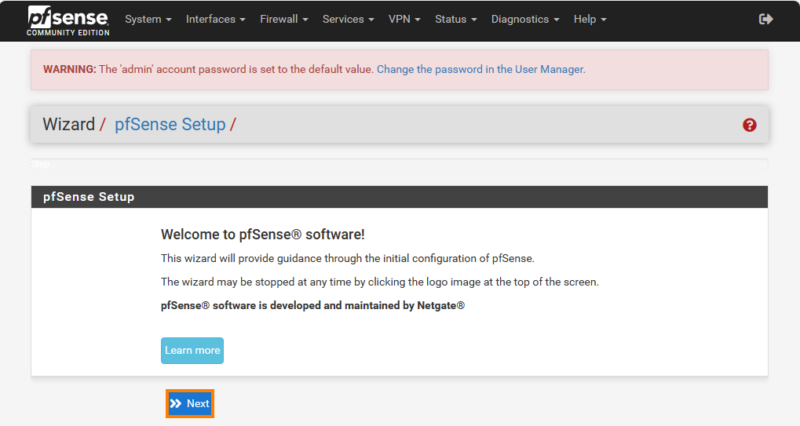Screen dimensions: 800x426
Task: Click the pfSense logo to exit wizard
Action: tap(68, 20)
